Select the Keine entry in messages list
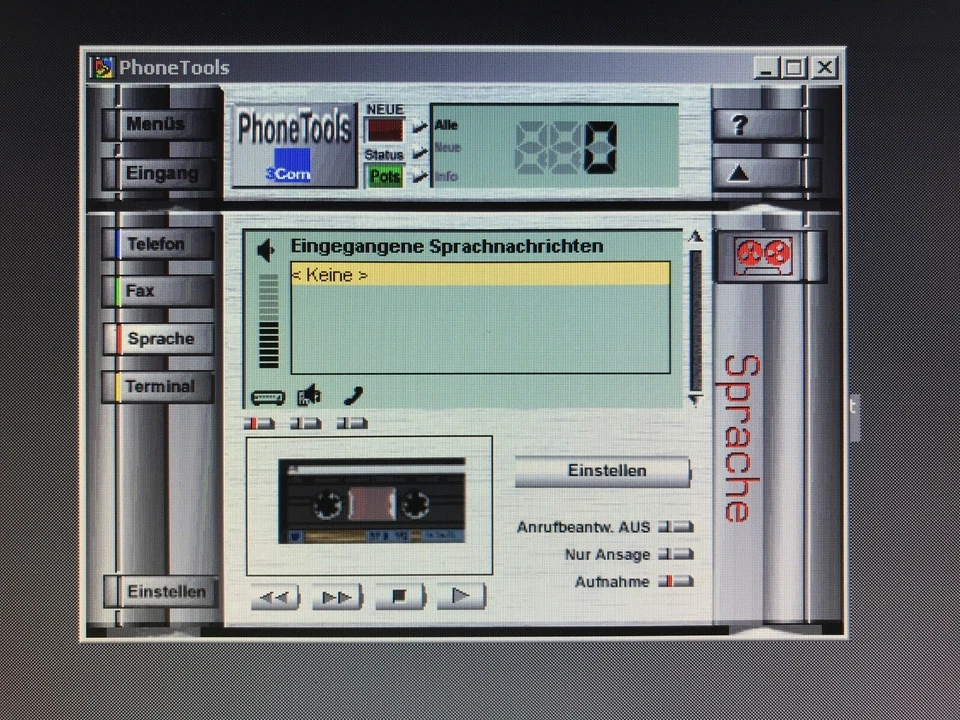This screenshot has width=960, height=720. pyautogui.click(x=481, y=275)
